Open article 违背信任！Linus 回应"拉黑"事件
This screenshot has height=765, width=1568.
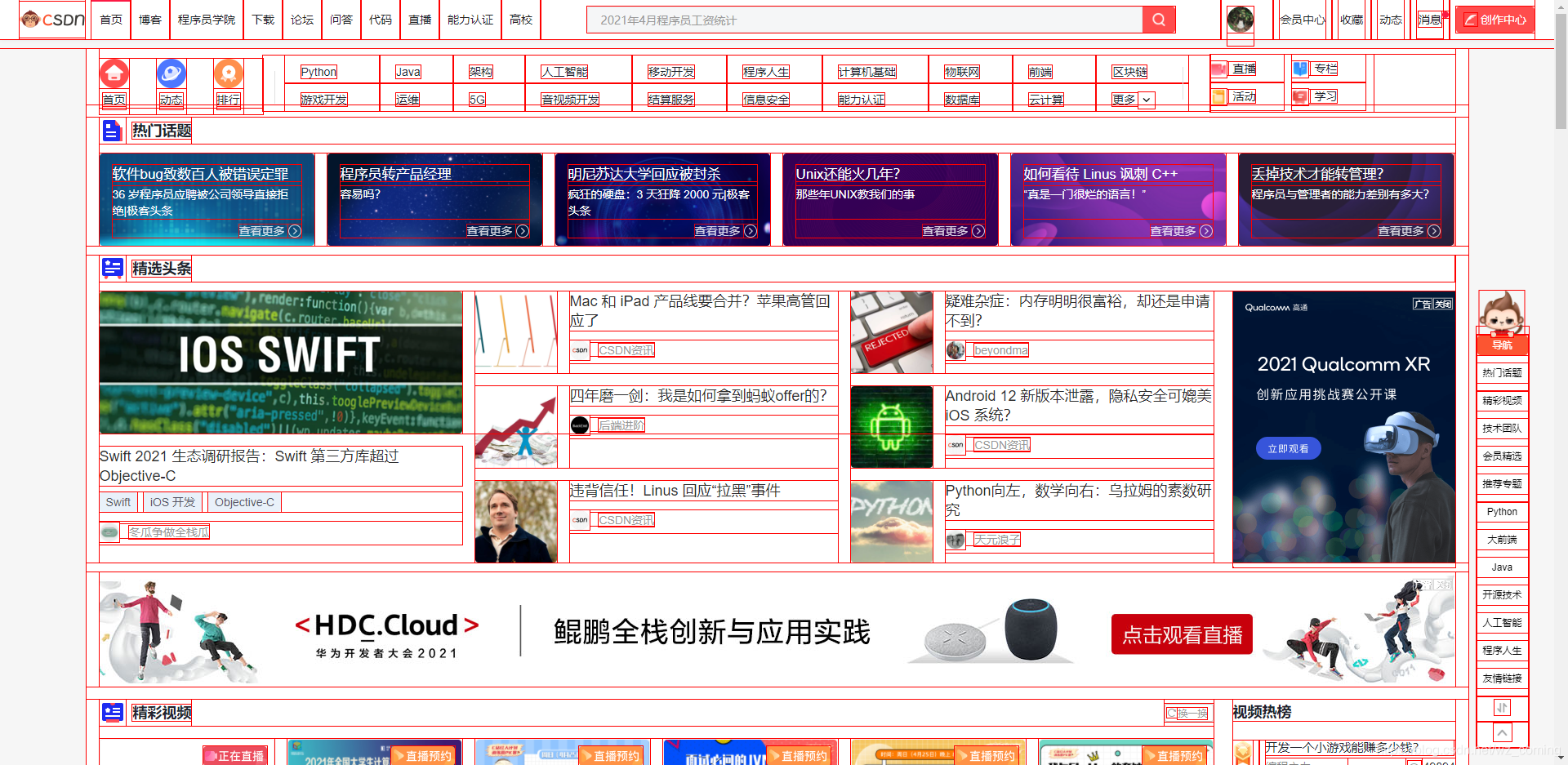(x=675, y=491)
